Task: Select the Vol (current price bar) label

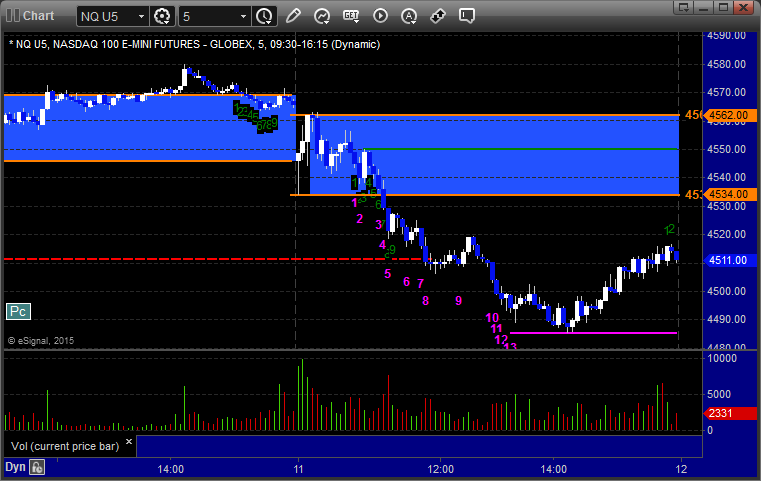Action: tap(65, 447)
